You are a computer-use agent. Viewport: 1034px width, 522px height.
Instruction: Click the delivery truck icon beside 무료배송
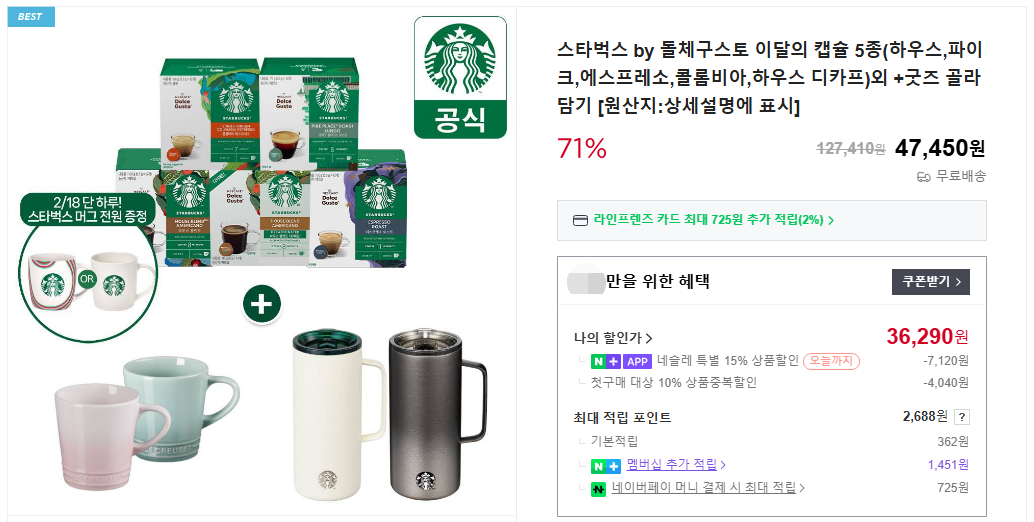923,177
